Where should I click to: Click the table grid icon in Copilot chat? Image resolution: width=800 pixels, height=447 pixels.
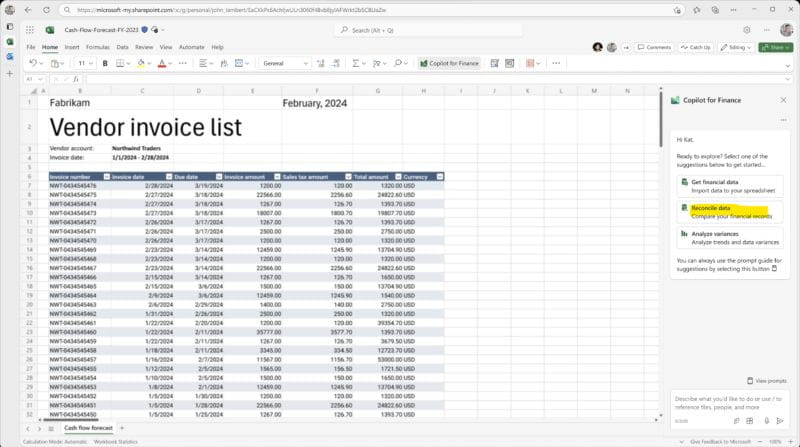pos(749,421)
